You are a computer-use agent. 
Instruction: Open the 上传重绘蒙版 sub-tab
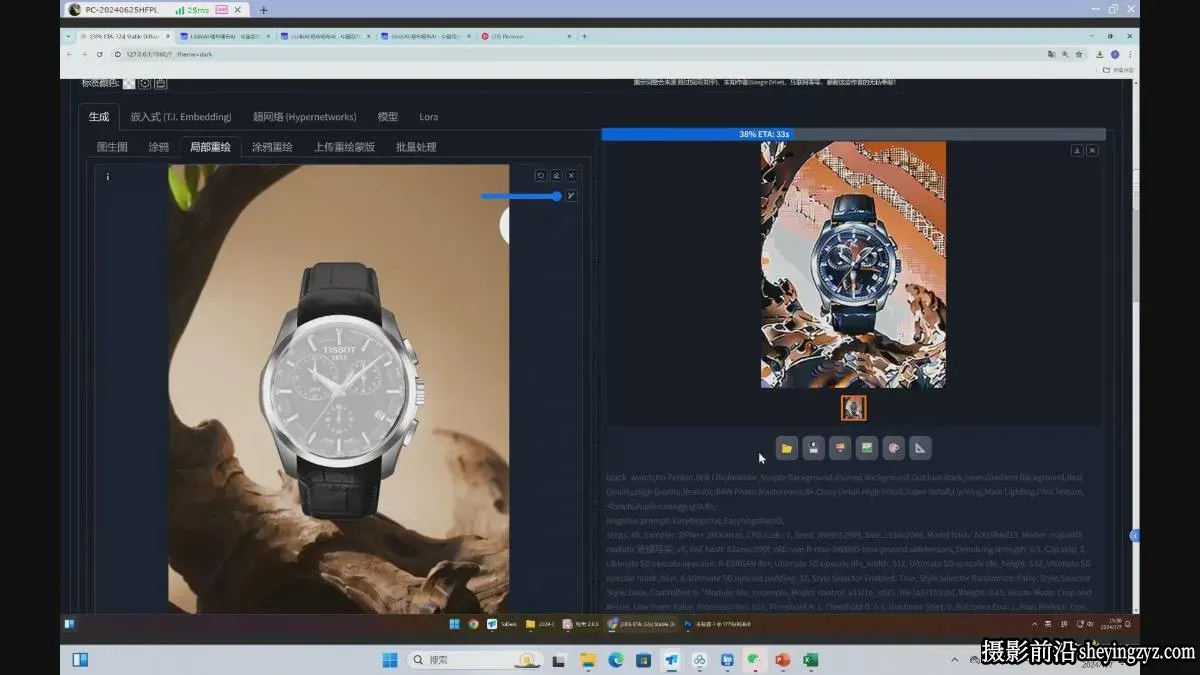click(x=344, y=147)
